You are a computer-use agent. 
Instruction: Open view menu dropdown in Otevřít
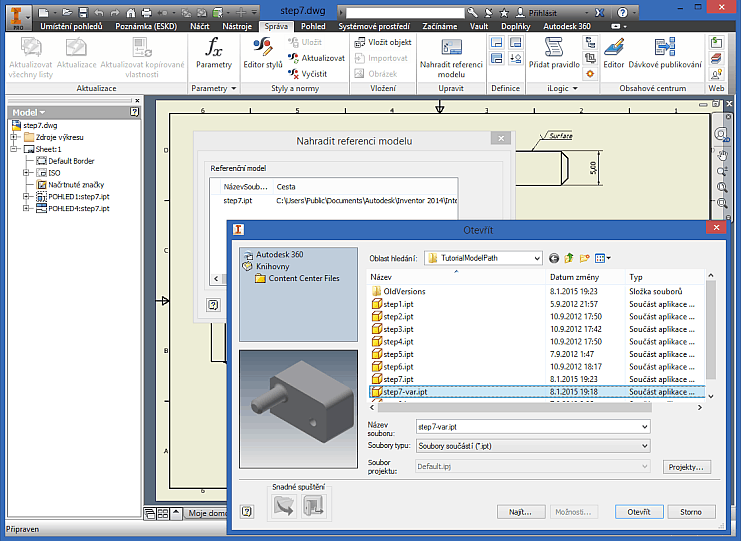coord(609,258)
